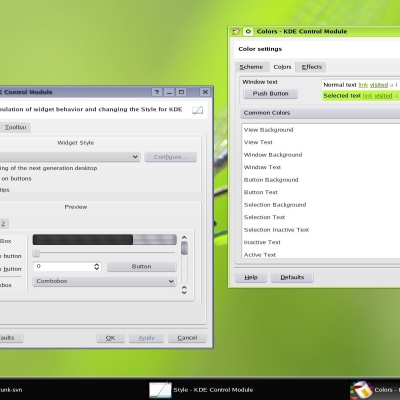Viewport: 400px width, 400px height.
Task: Click the 'visited' link in Selected text row
Action: tap(383, 96)
